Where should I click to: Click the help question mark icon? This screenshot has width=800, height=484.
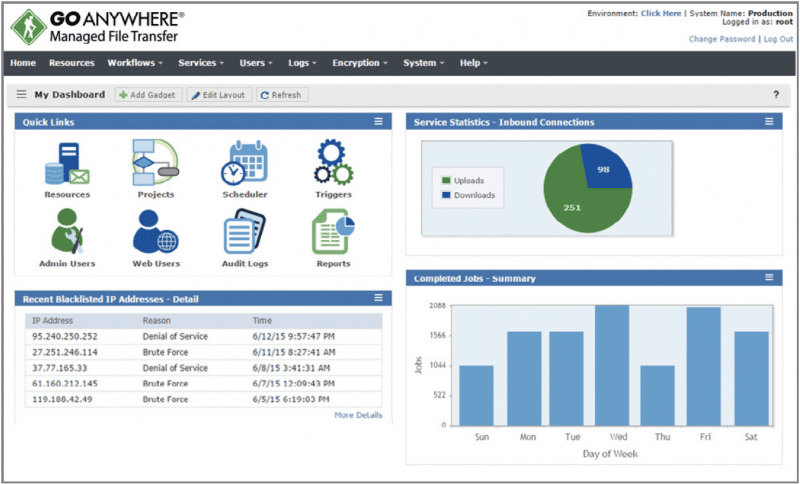click(775, 95)
